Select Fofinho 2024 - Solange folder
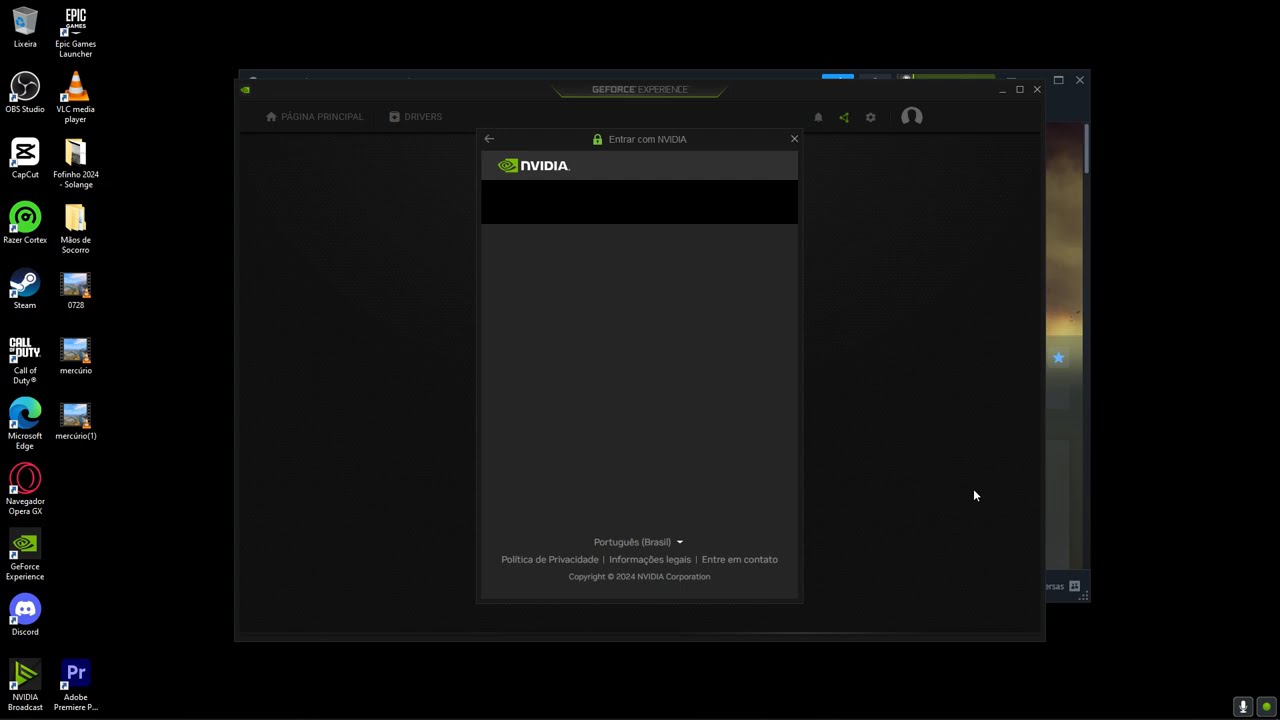Viewport: 1280px width, 720px height. [x=75, y=163]
